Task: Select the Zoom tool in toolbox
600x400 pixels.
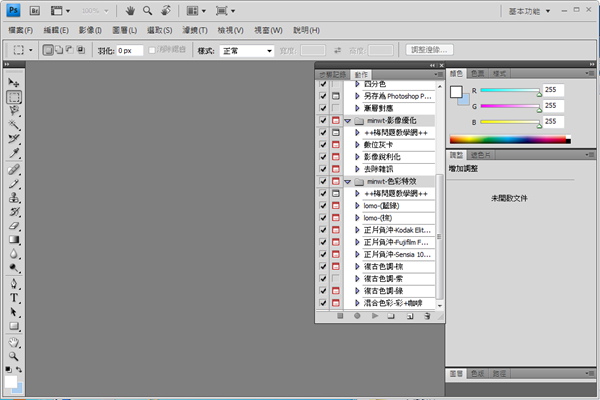Action: pyautogui.click(x=14, y=355)
